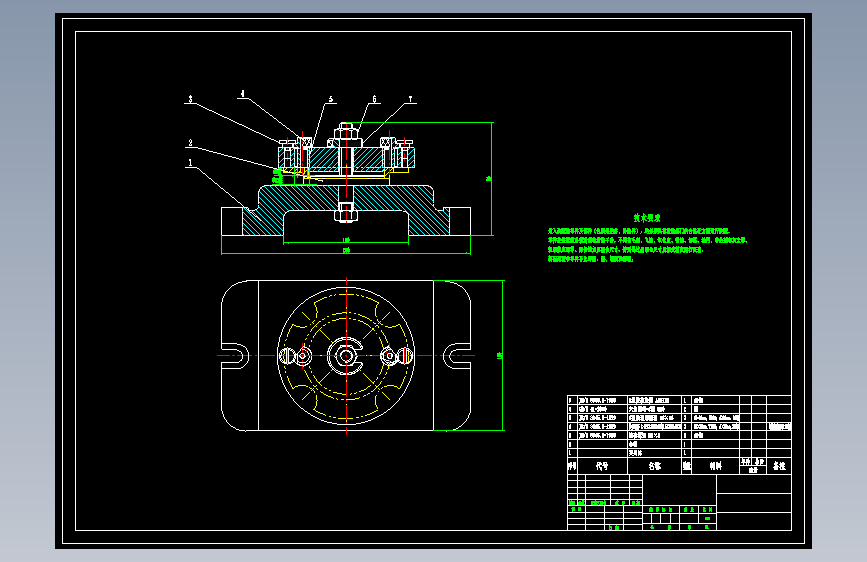Pick the top hex nut in section view
The image size is (867, 562).
346,134
